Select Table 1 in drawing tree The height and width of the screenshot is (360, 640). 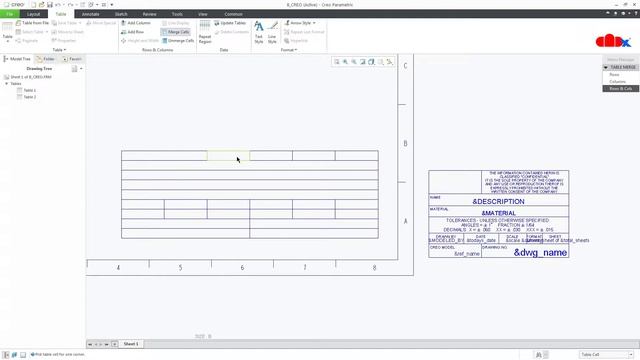point(27,90)
